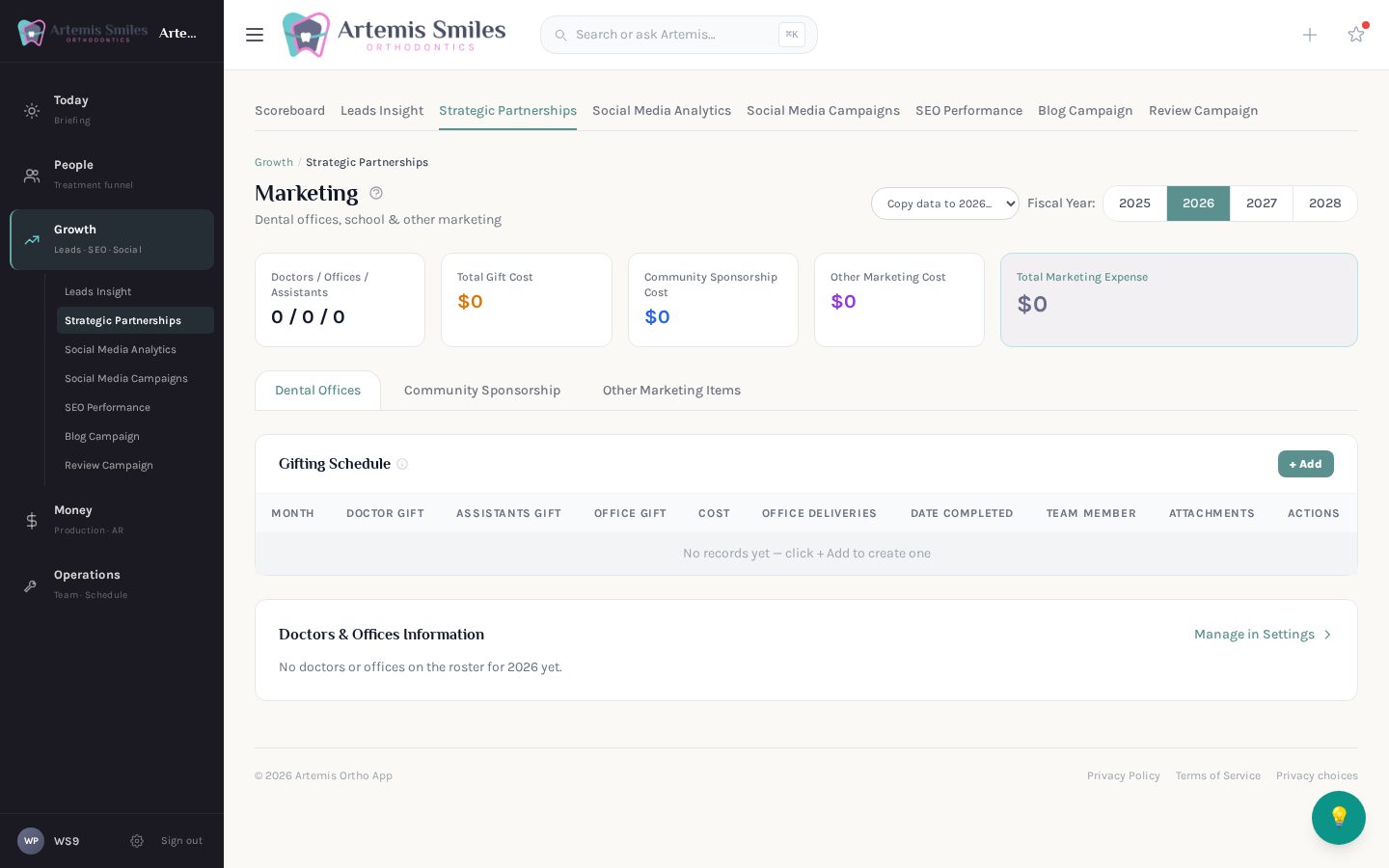Open the Strategic Partnerships top tab
Image resolution: width=1389 pixels, height=868 pixels.
click(x=507, y=111)
